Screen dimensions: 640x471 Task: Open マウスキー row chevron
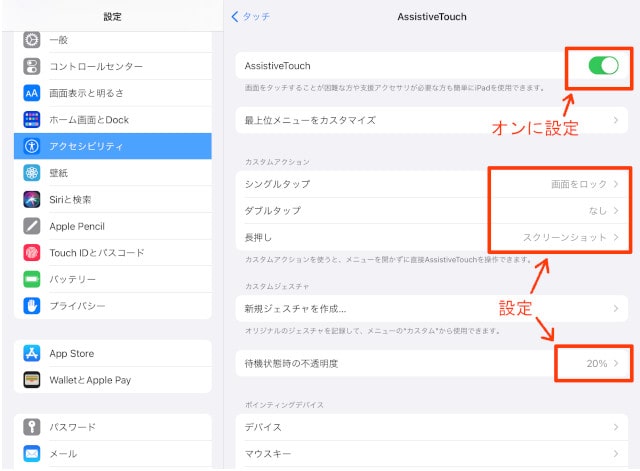pyautogui.click(x=616, y=453)
